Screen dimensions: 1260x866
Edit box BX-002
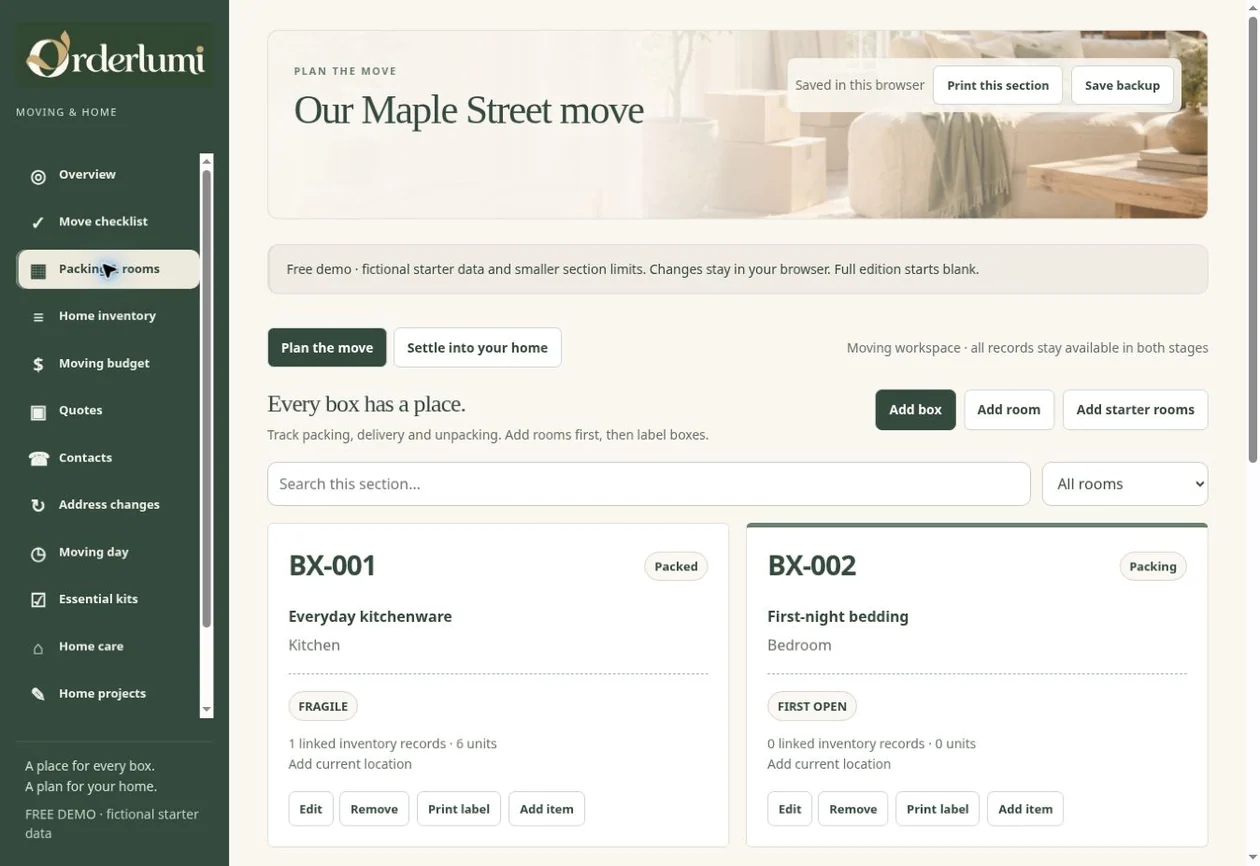(x=790, y=809)
